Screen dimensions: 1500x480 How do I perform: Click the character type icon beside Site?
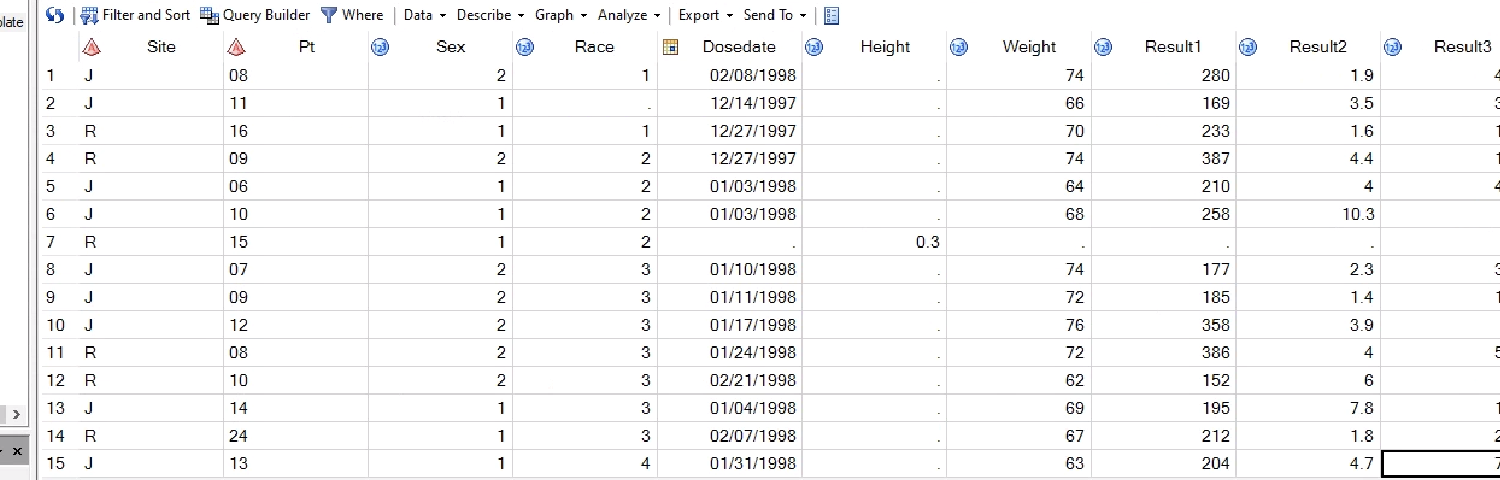click(92, 47)
